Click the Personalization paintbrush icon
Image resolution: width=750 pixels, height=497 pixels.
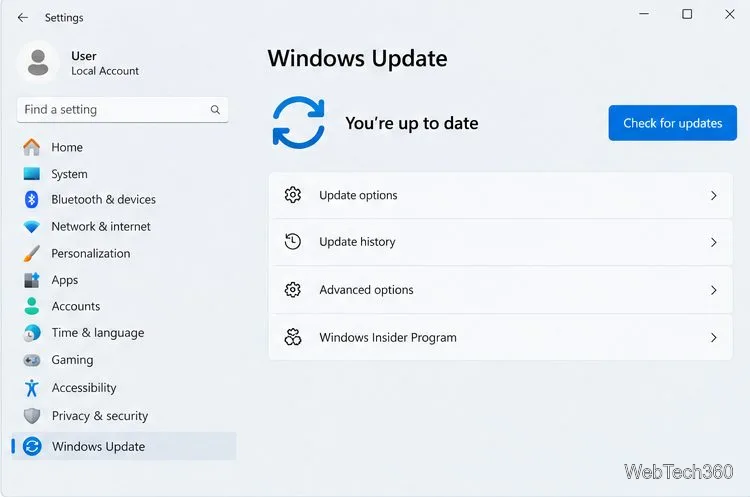coord(32,253)
